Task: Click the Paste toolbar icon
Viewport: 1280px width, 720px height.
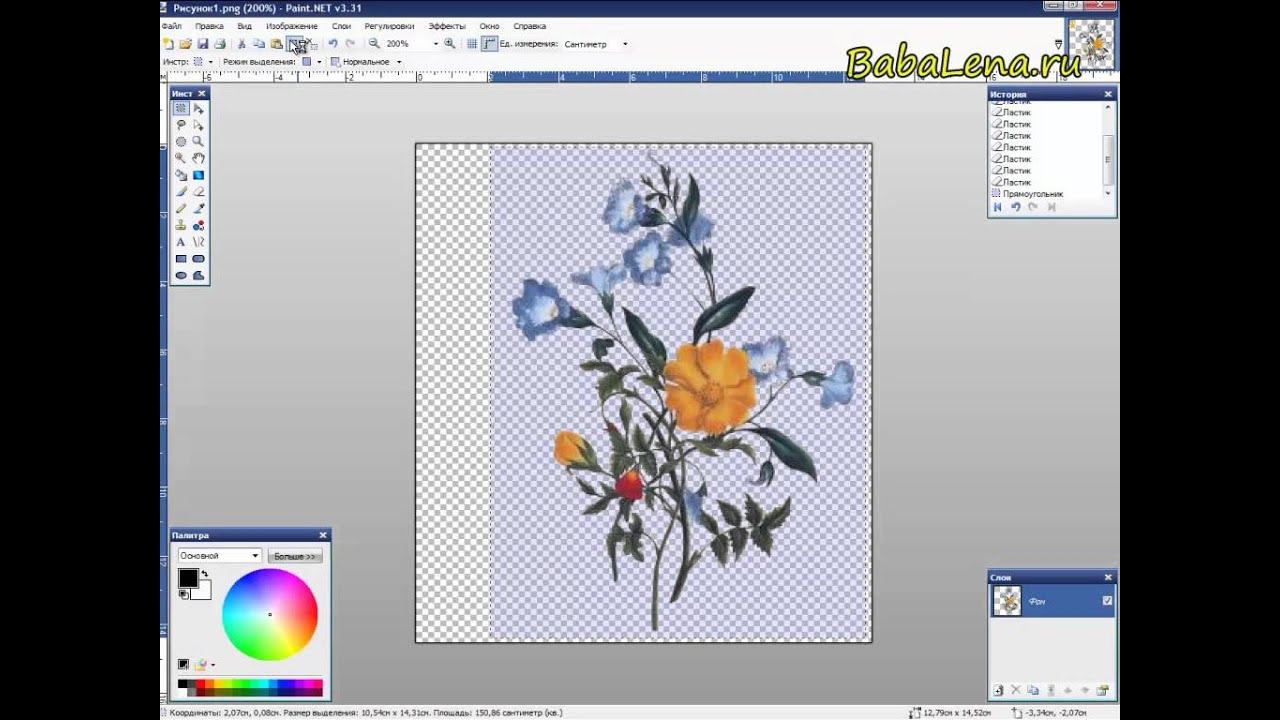Action: pyautogui.click(x=277, y=44)
